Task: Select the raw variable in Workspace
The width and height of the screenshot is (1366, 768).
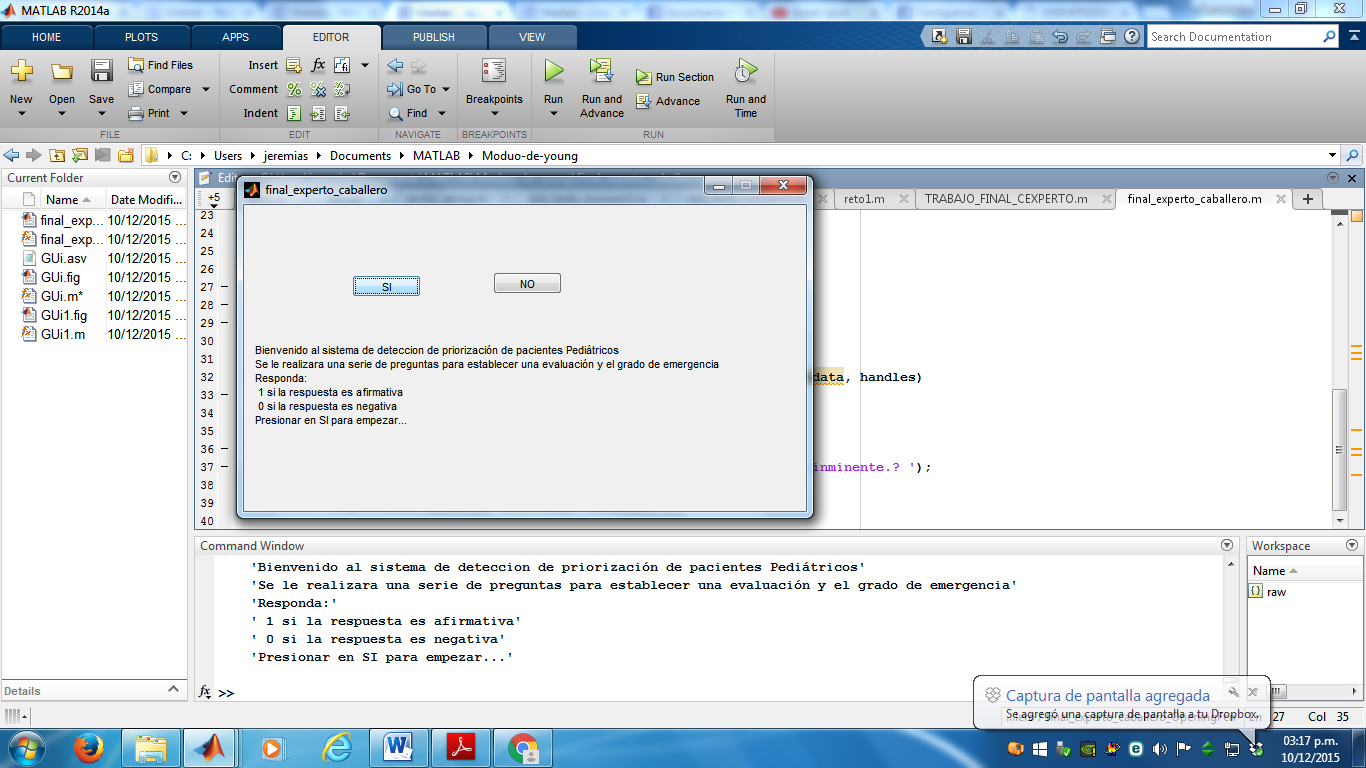Action: [1276, 592]
